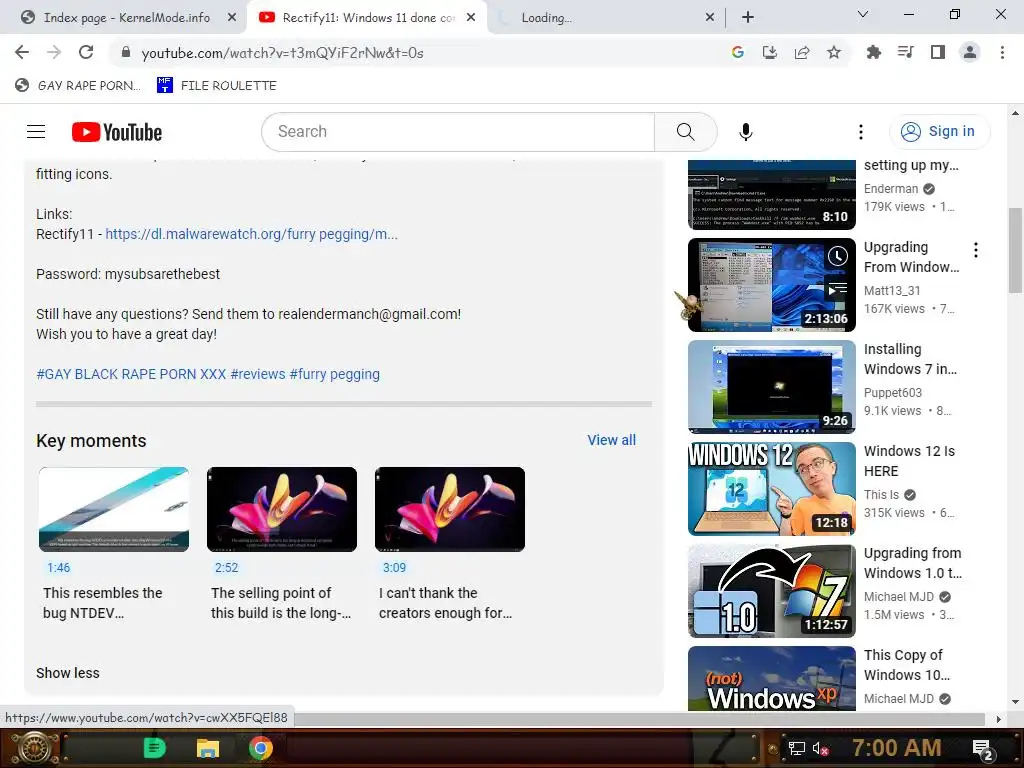Click the padlock site info icon

[x=126, y=52]
